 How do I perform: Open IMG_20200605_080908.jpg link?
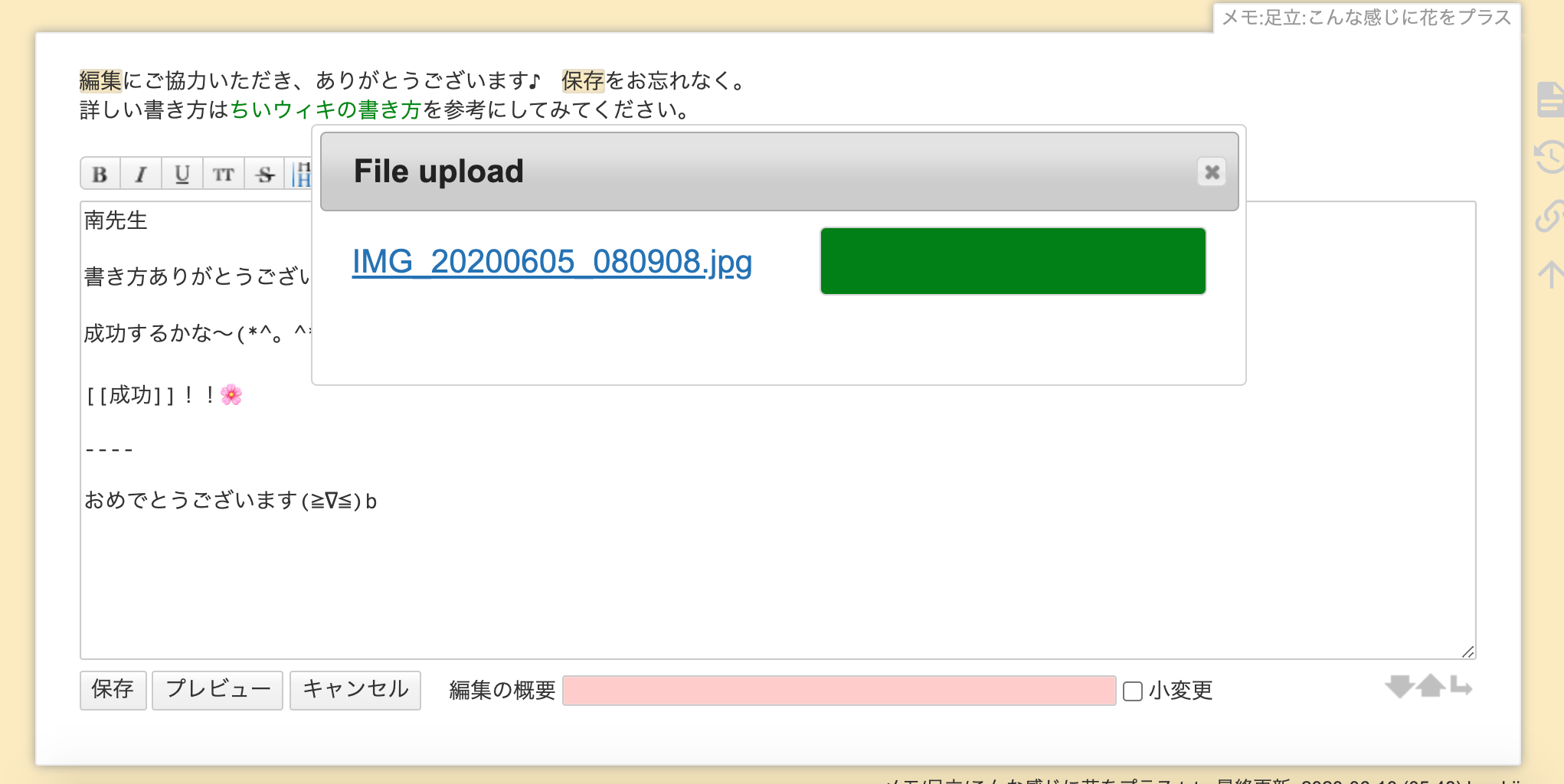click(x=552, y=262)
